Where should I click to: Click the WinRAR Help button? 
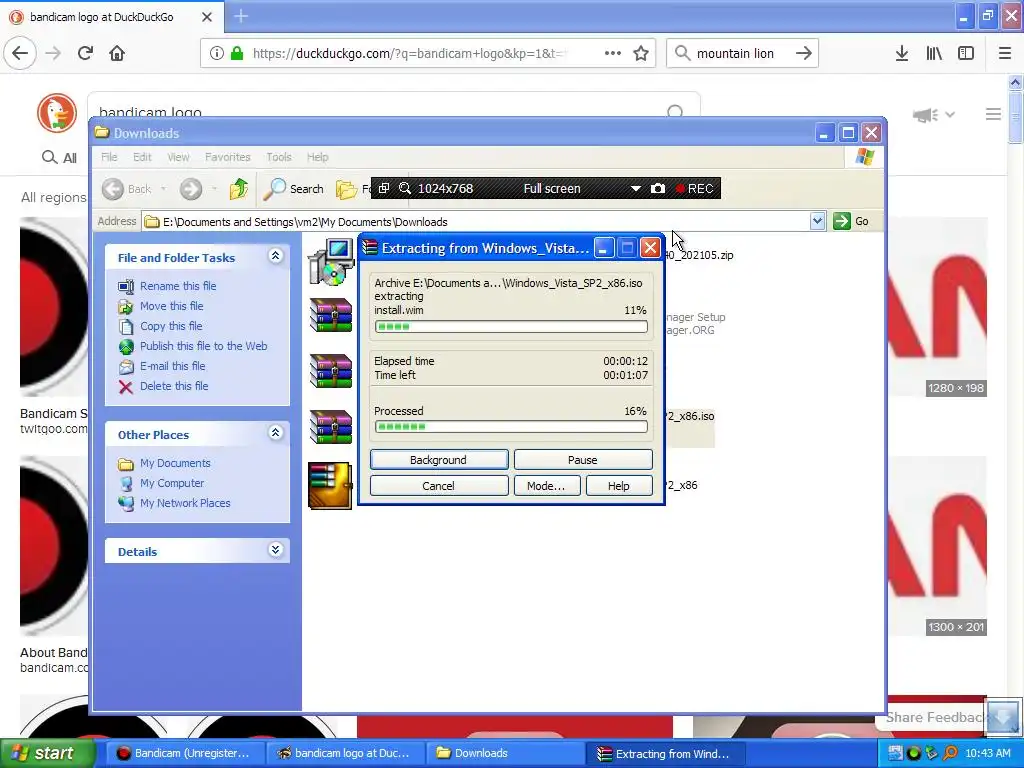(x=618, y=486)
